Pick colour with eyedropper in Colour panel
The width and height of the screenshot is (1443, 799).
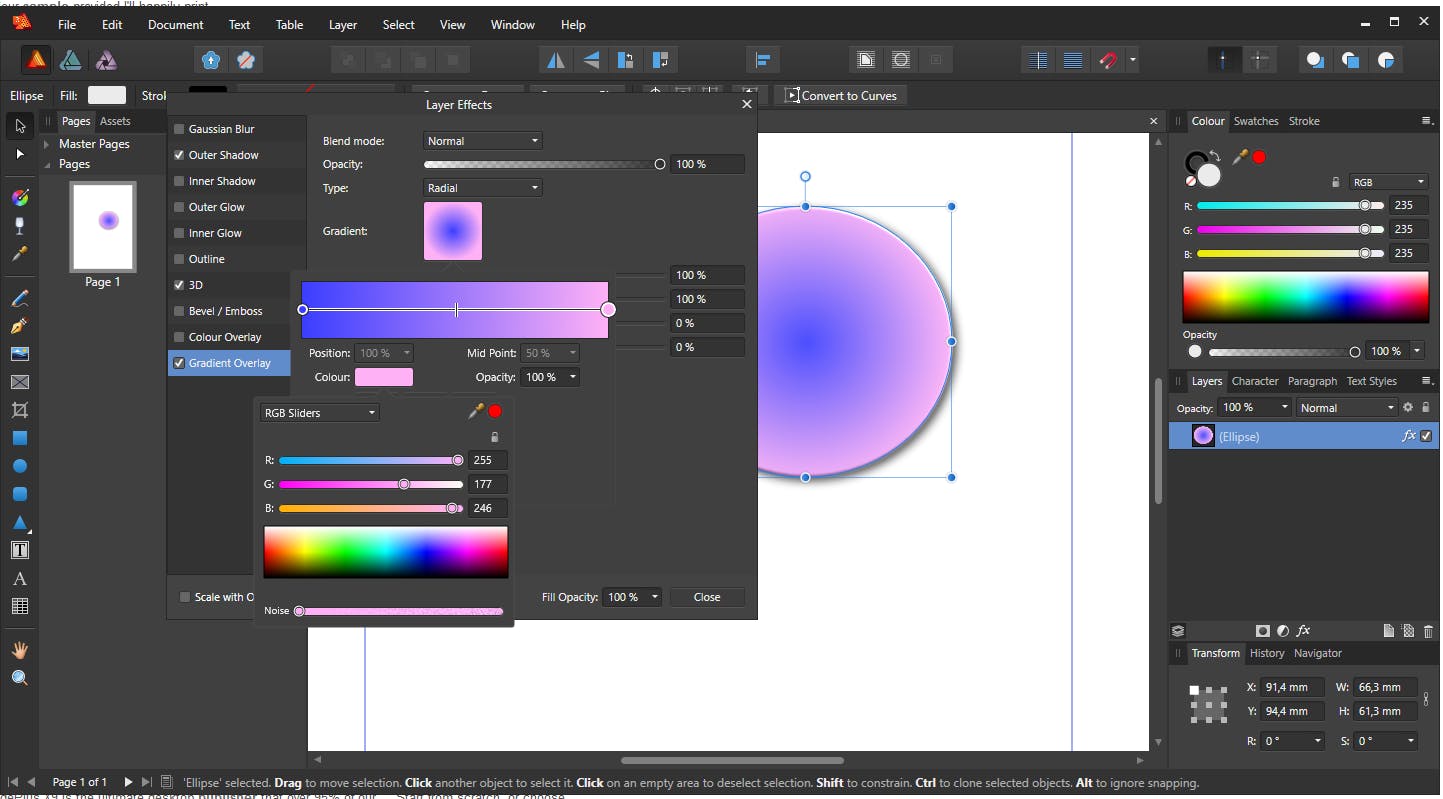1241,157
